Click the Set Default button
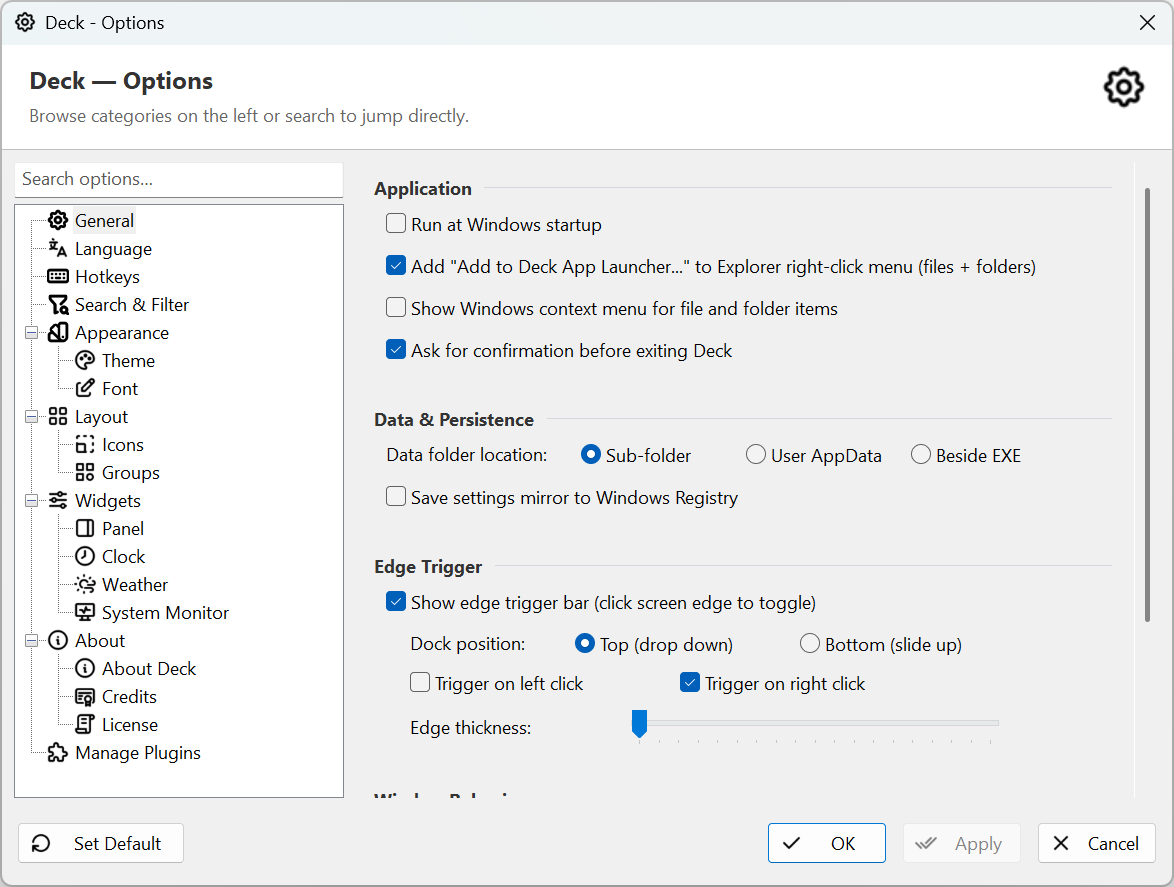The height and width of the screenshot is (887, 1174). pos(101,844)
